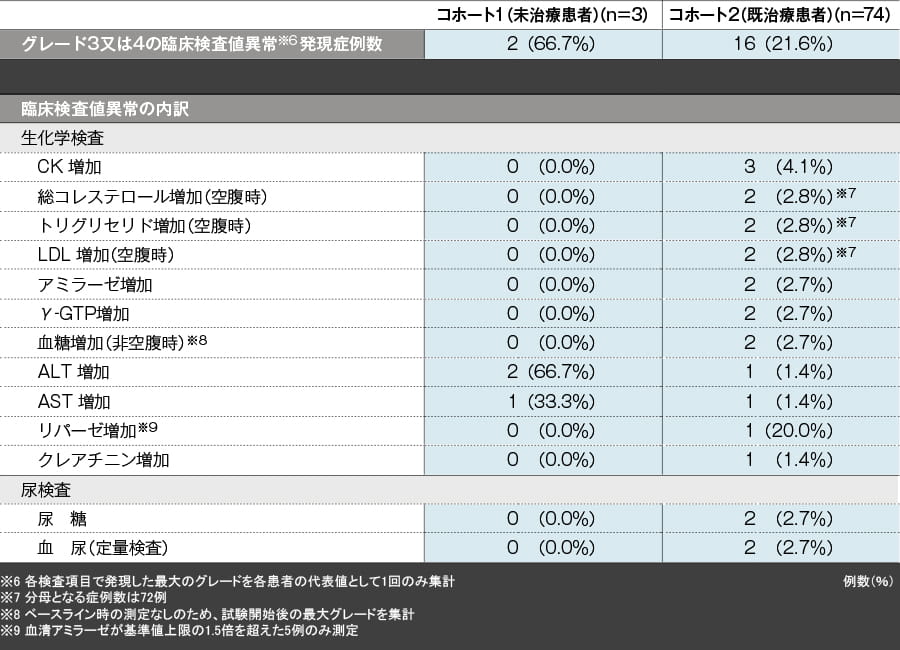Select the 尿検査 category row
900x650 pixels.
pyautogui.click(x=48, y=490)
